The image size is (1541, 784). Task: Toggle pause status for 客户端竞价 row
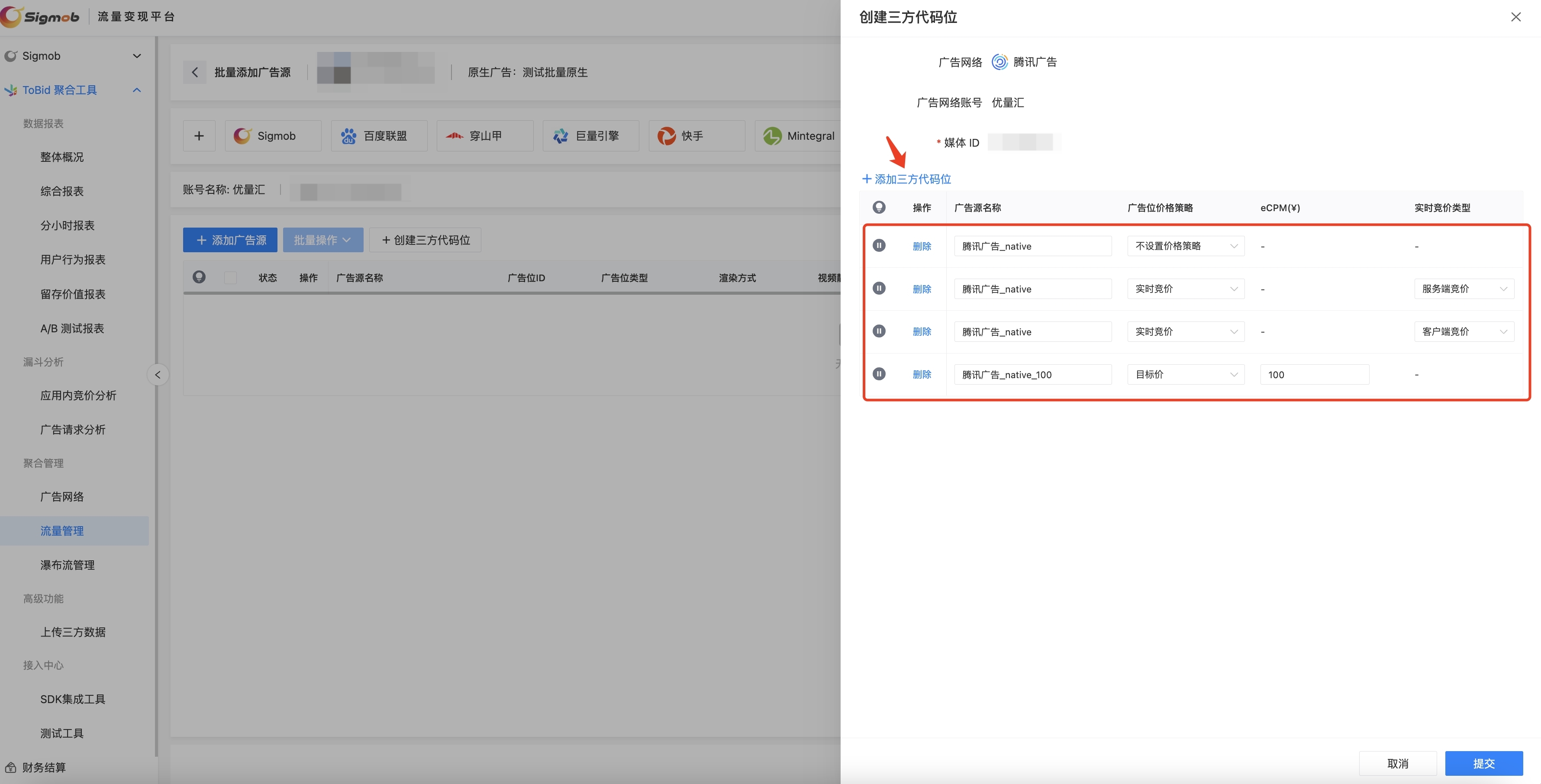click(879, 331)
